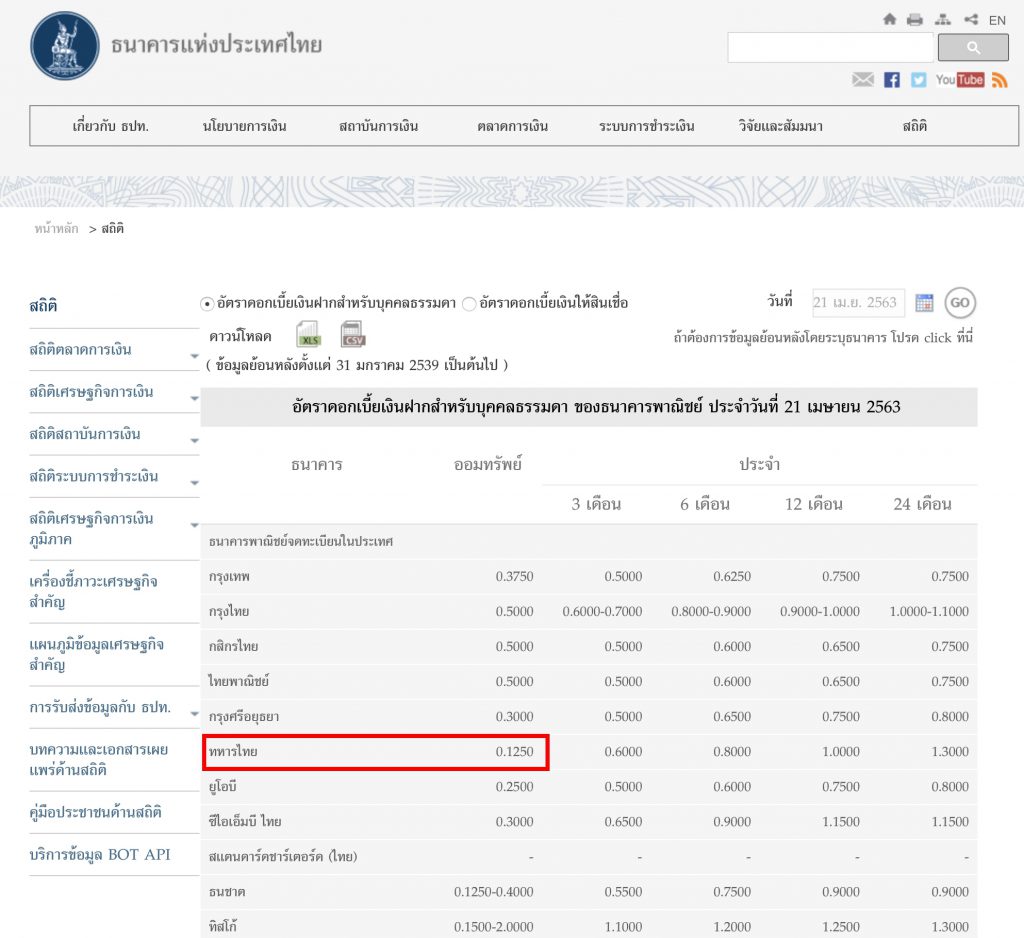Open บริการข้อมูล BOT API link
The height and width of the screenshot is (938, 1024).
[x=100, y=854]
